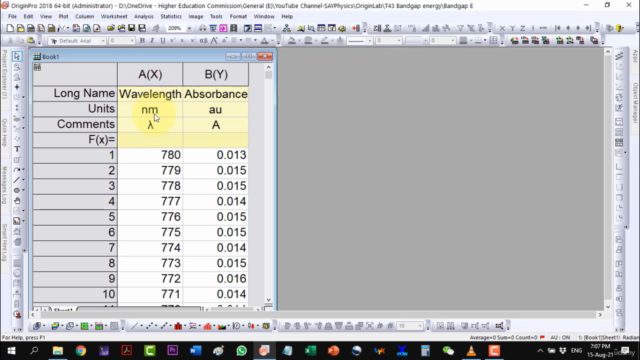Click the Move to Last column icon
This screenshot has width=640, height=360.
tap(588, 28)
